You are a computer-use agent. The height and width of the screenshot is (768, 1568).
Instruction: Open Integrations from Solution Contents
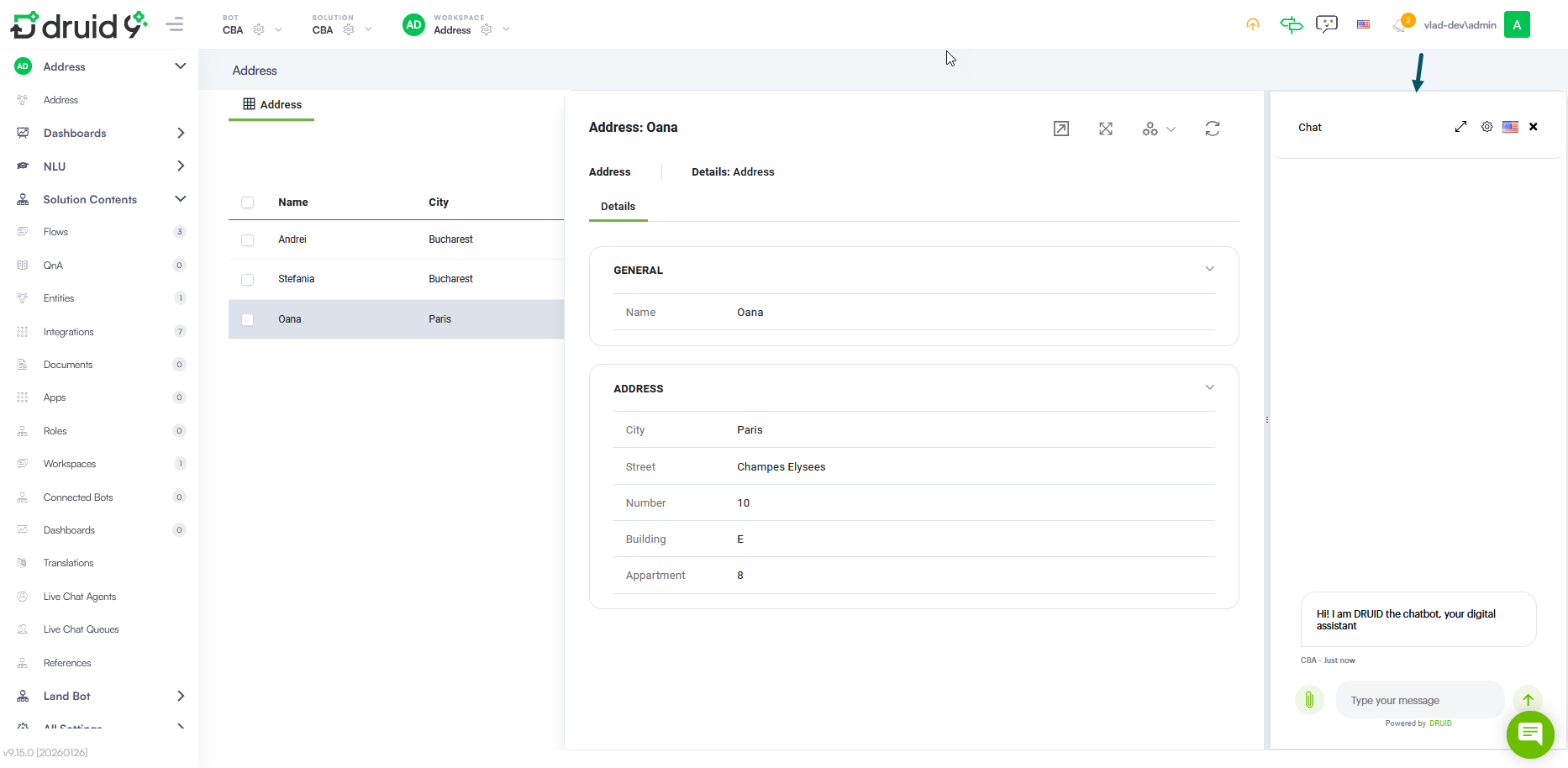(x=69, y=332)
